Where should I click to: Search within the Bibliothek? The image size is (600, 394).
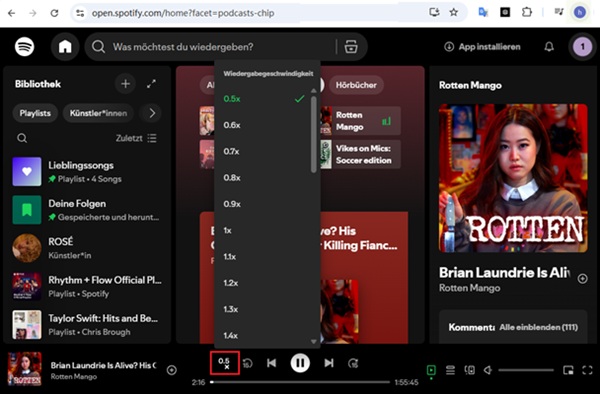click(x=22, y=138)
